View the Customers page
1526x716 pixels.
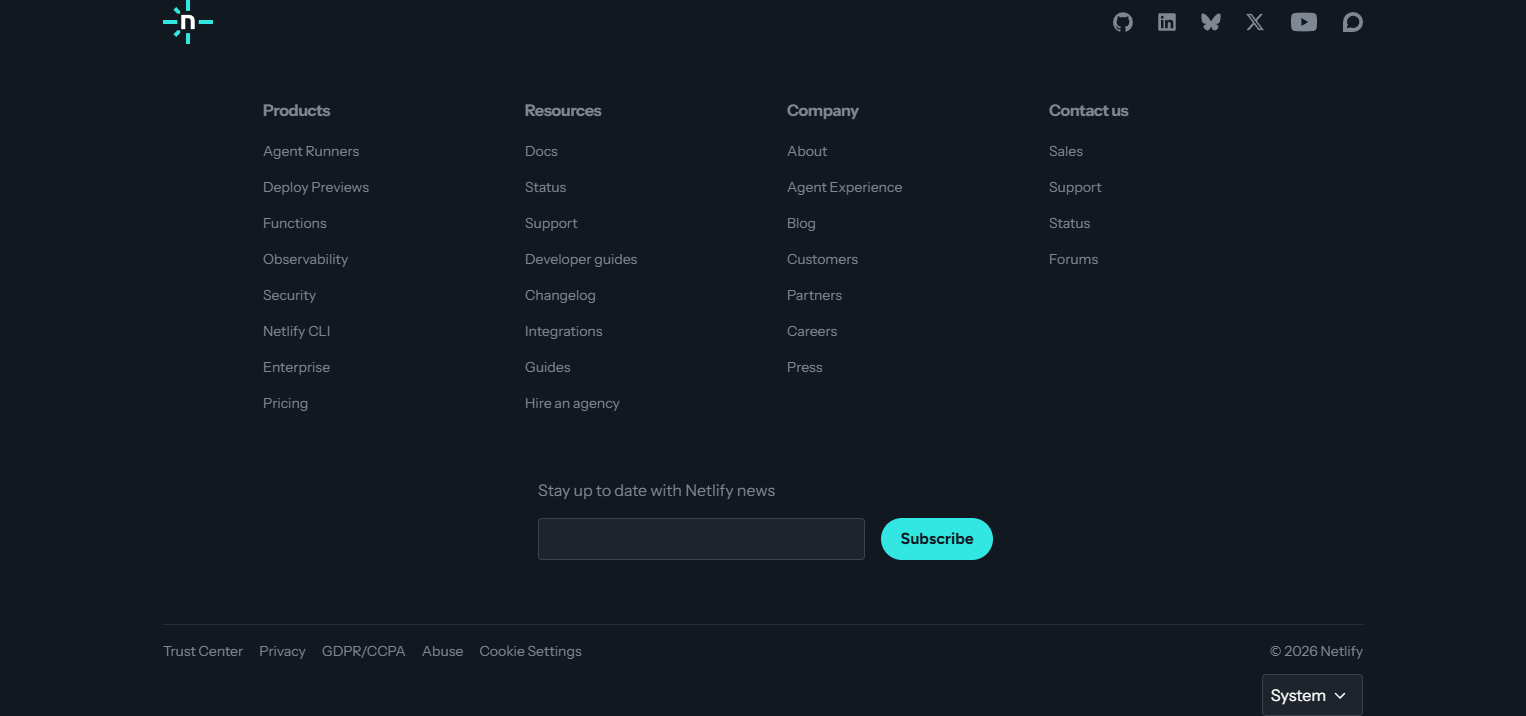coord(822,259)
